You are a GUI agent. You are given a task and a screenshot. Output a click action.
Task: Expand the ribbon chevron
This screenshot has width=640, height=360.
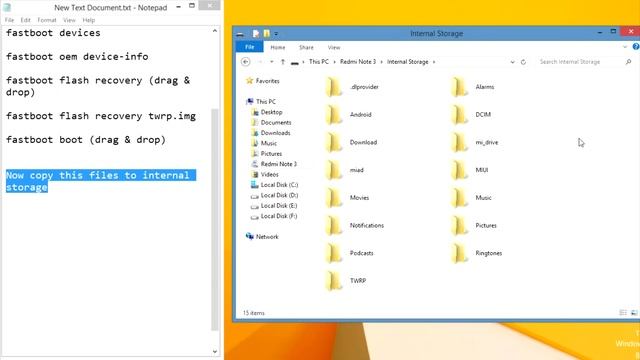[x=624, y=47]
